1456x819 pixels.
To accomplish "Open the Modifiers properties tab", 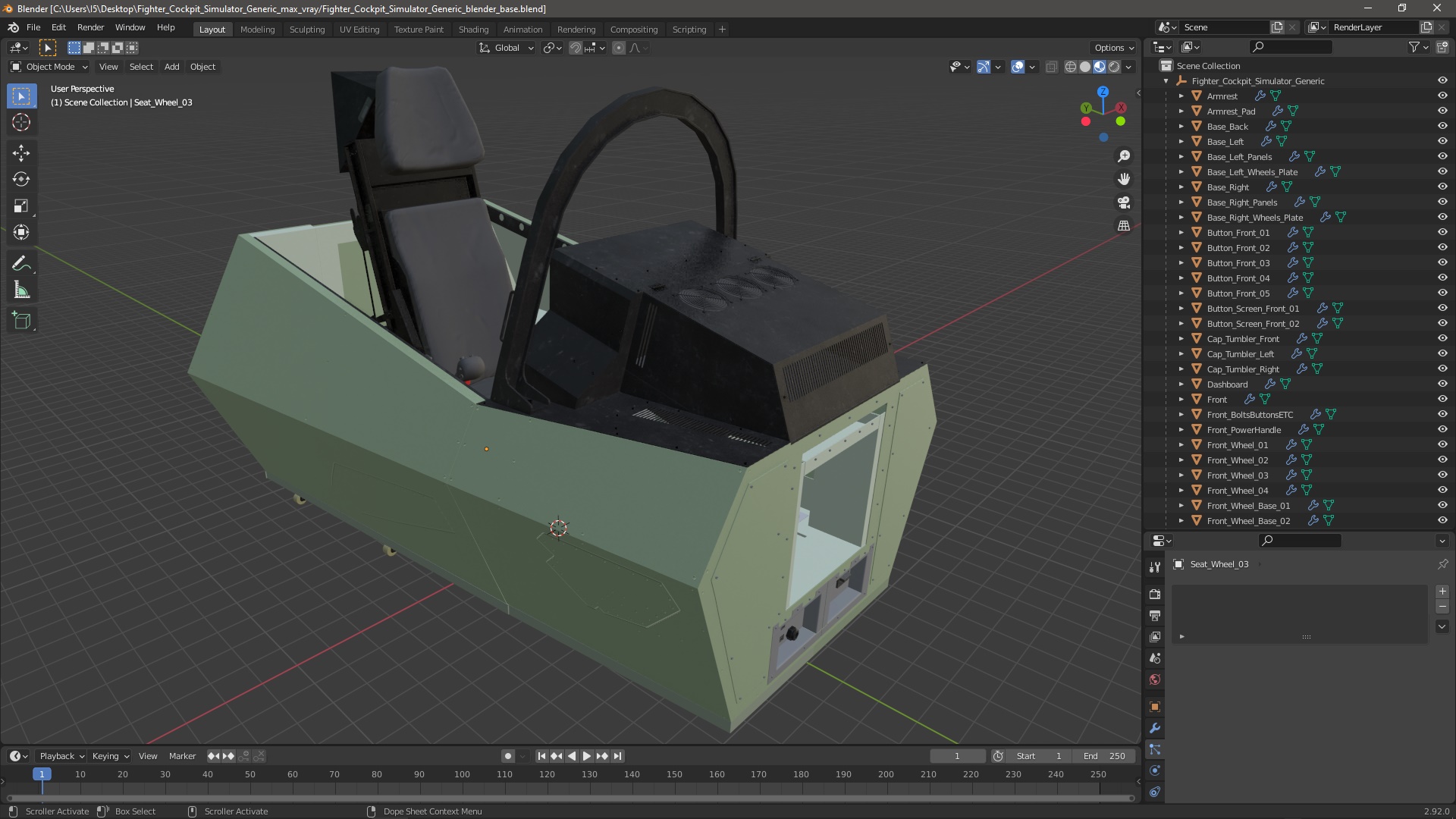I will (x=1155, y=728).
